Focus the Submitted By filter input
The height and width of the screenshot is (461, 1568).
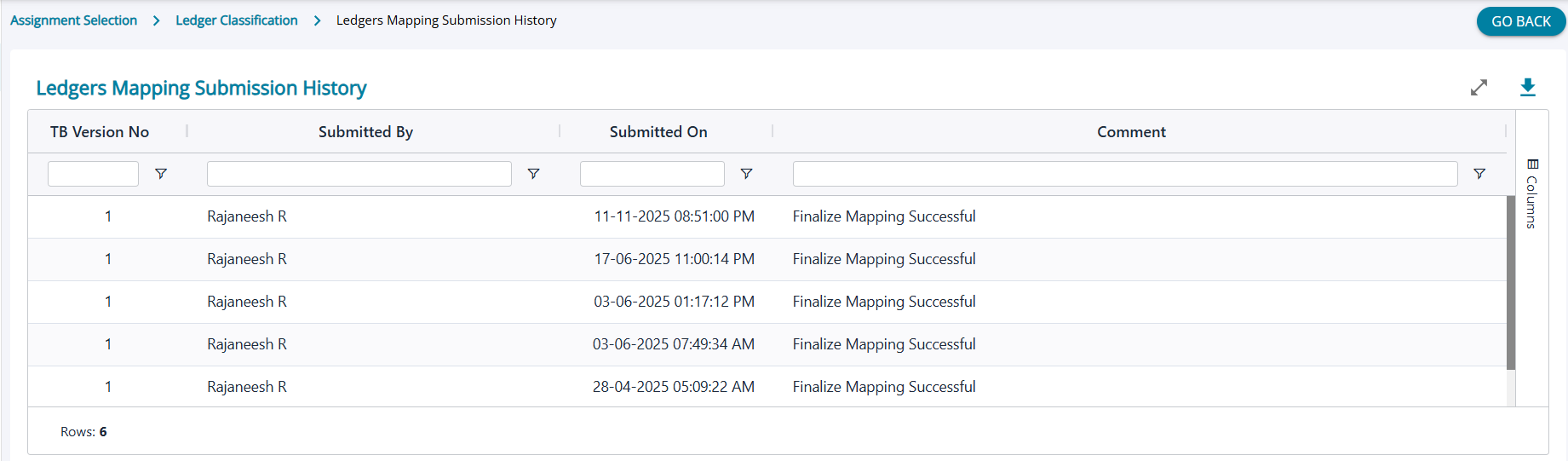coord(359,174)
